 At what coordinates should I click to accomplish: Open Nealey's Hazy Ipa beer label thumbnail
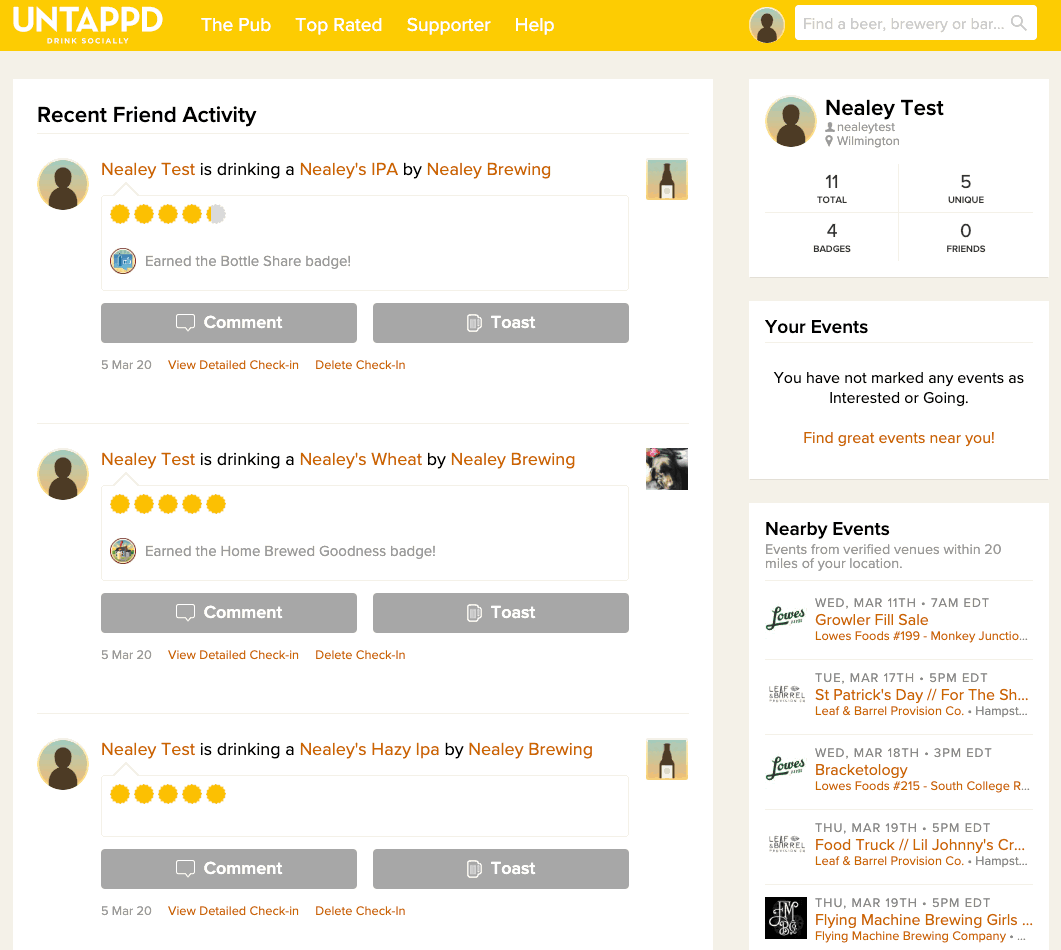point(667,759)
